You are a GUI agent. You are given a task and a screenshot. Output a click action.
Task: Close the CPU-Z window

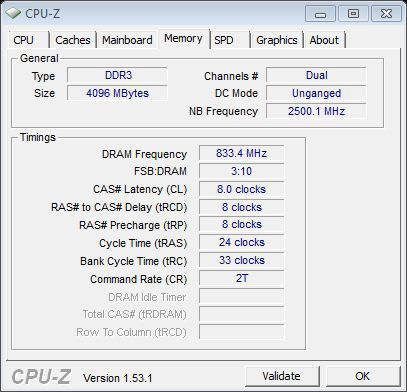point(386,14)
